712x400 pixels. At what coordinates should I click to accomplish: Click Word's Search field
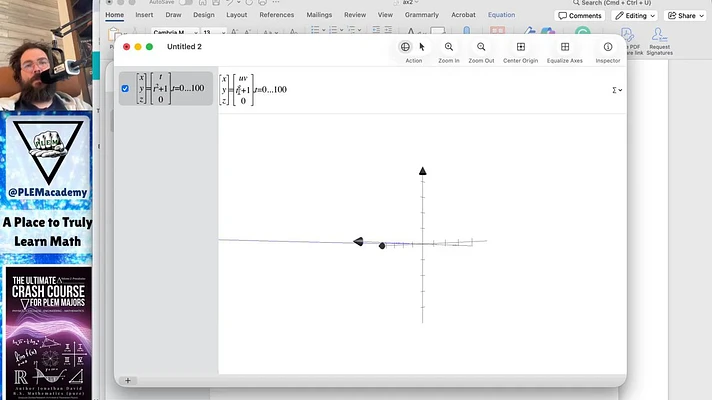point(612,3)
